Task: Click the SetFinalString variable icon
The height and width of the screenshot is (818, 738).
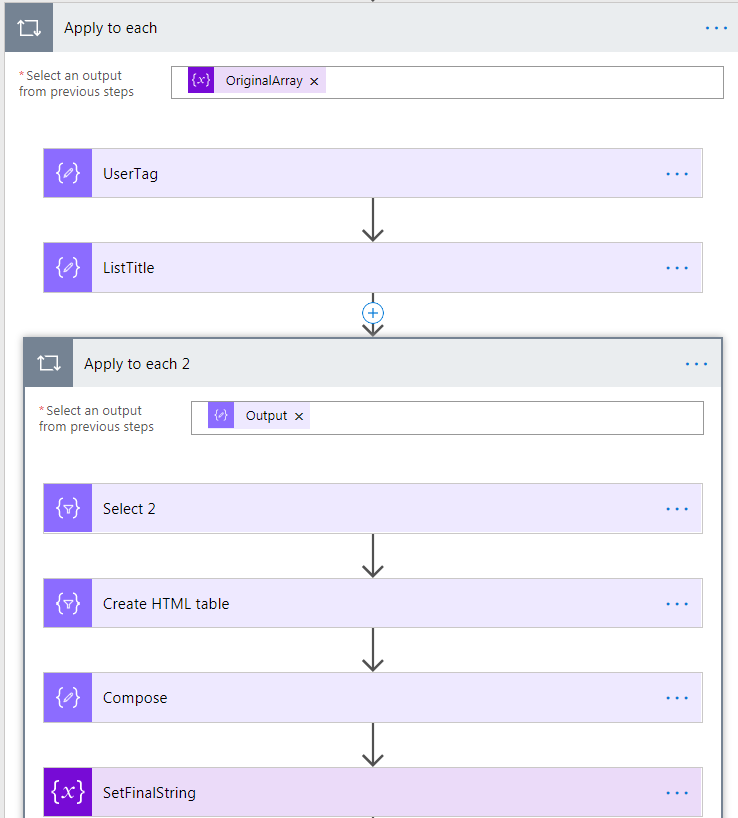Action: point(67,792)
